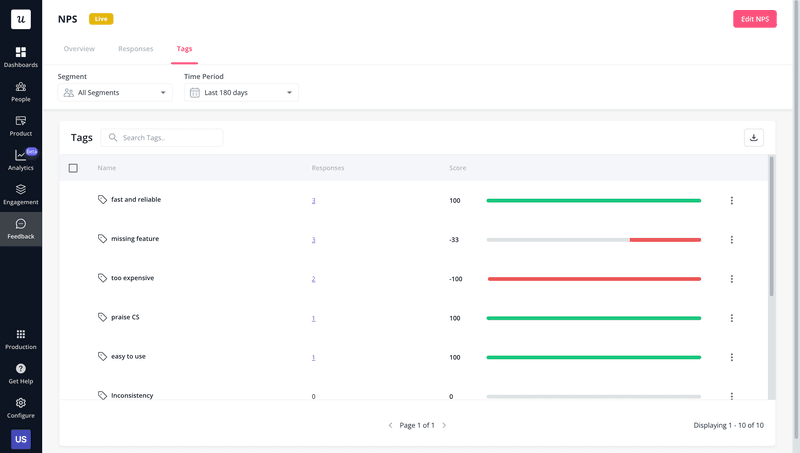This screenshot has width=800, height=453.
Task: Click the too expensive red score bar
Action: tap(594, 279)
